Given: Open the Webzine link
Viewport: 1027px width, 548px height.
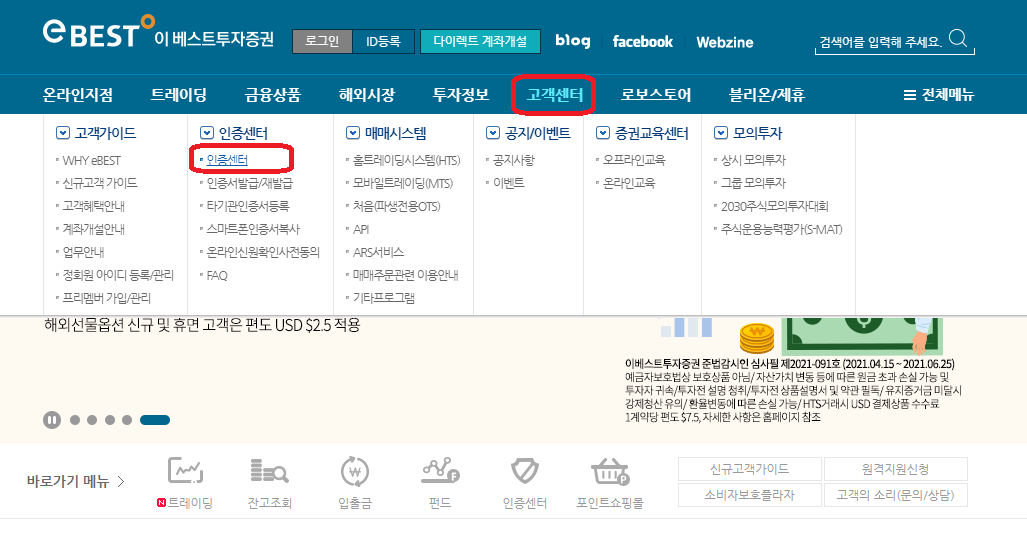Looking at the screenshot, I should coord(725,42).
